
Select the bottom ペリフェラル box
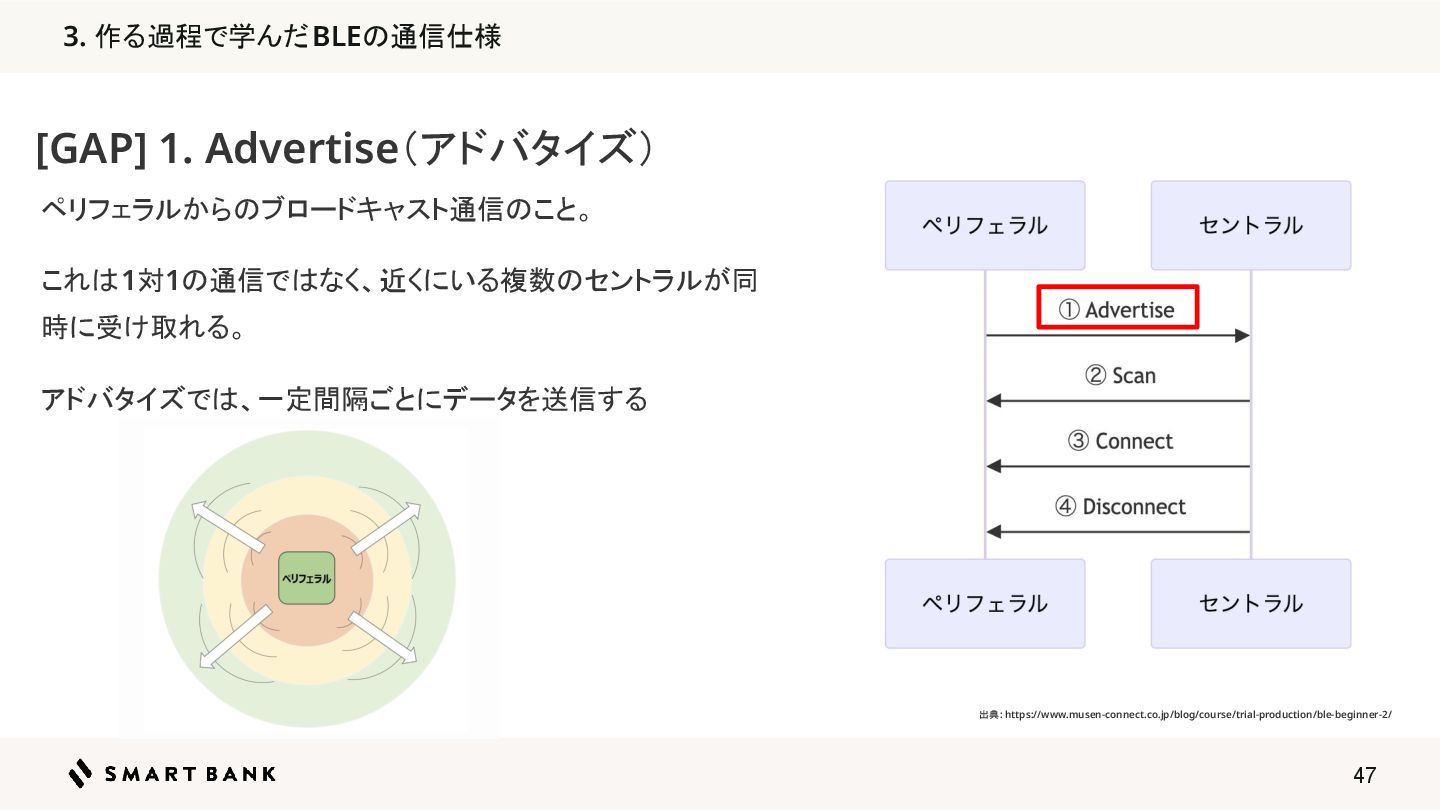click(984, 603)
